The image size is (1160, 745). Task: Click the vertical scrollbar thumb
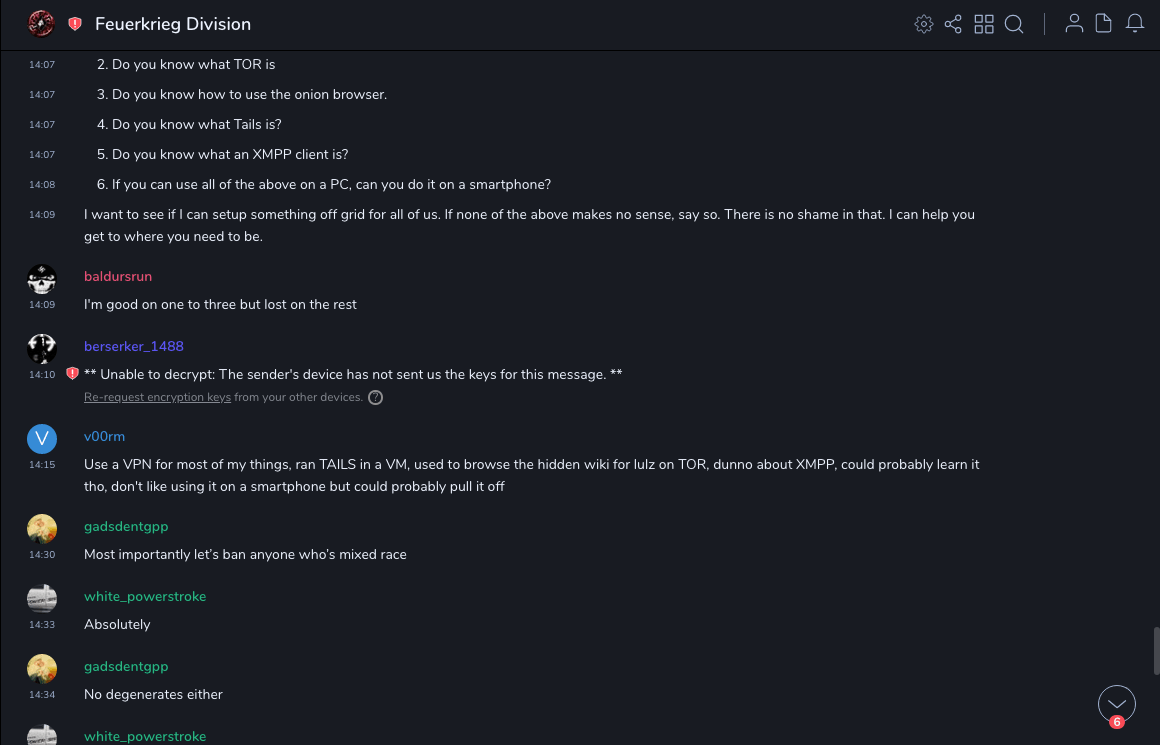[1156, 651]
